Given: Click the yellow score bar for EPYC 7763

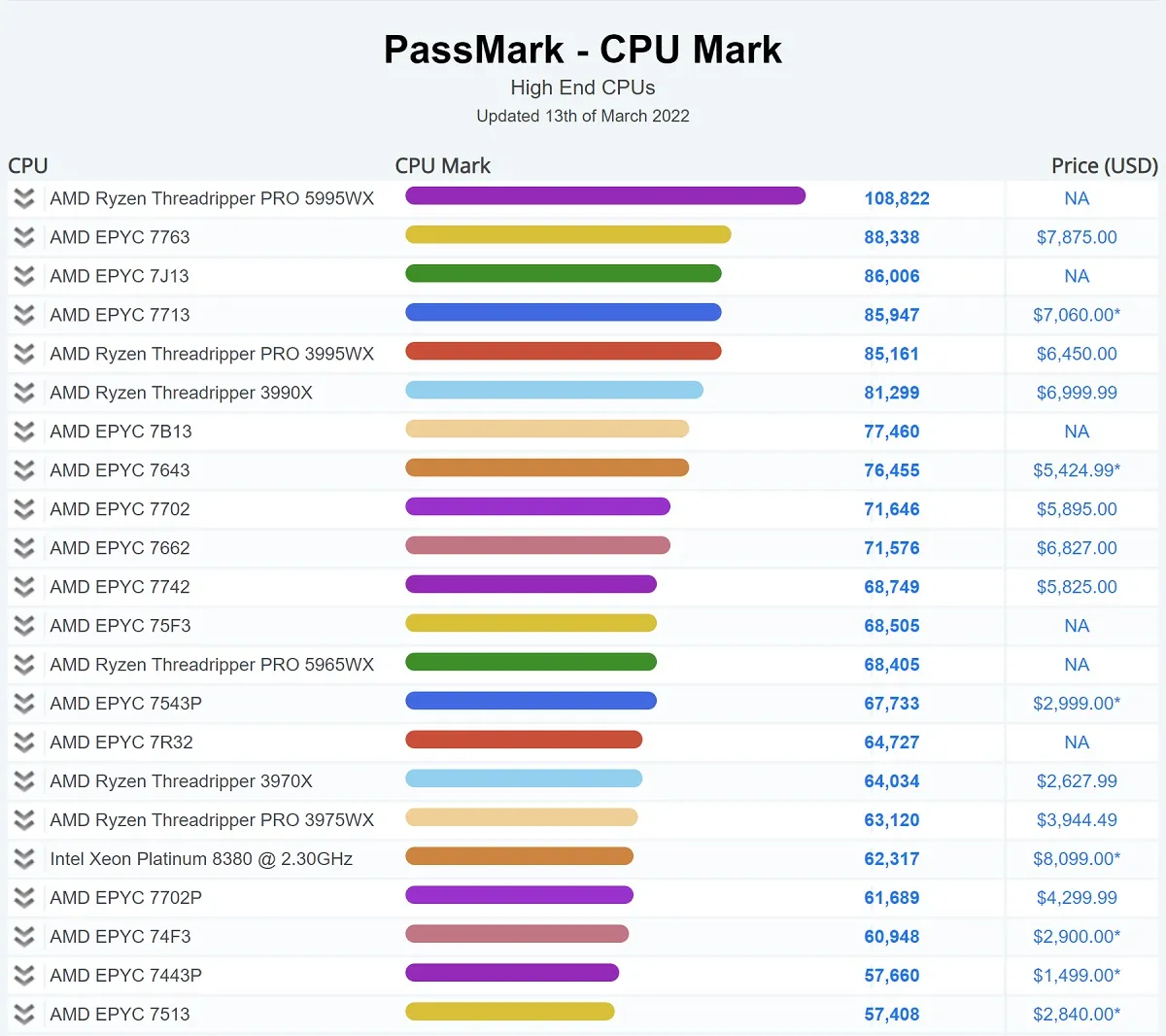Looking at the screenshot, I should (x=567, y=235).
